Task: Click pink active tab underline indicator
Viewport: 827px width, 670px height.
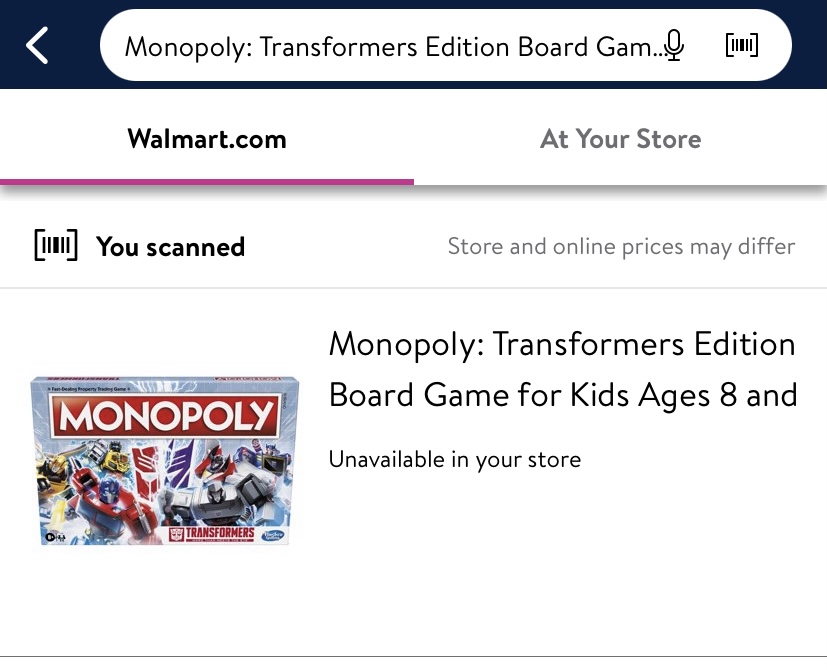Action: point(207,182)
